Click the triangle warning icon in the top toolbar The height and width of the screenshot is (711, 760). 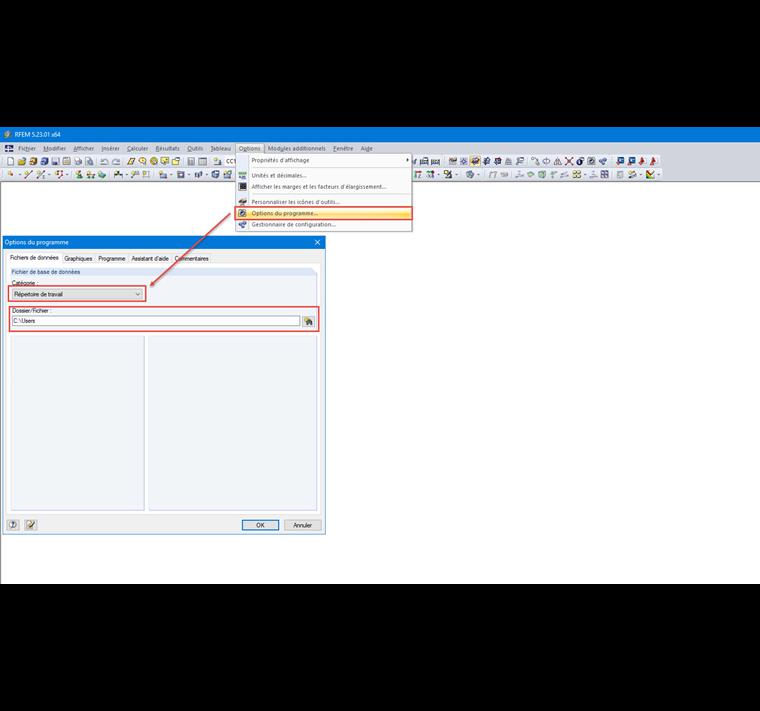tap(557, 161)
